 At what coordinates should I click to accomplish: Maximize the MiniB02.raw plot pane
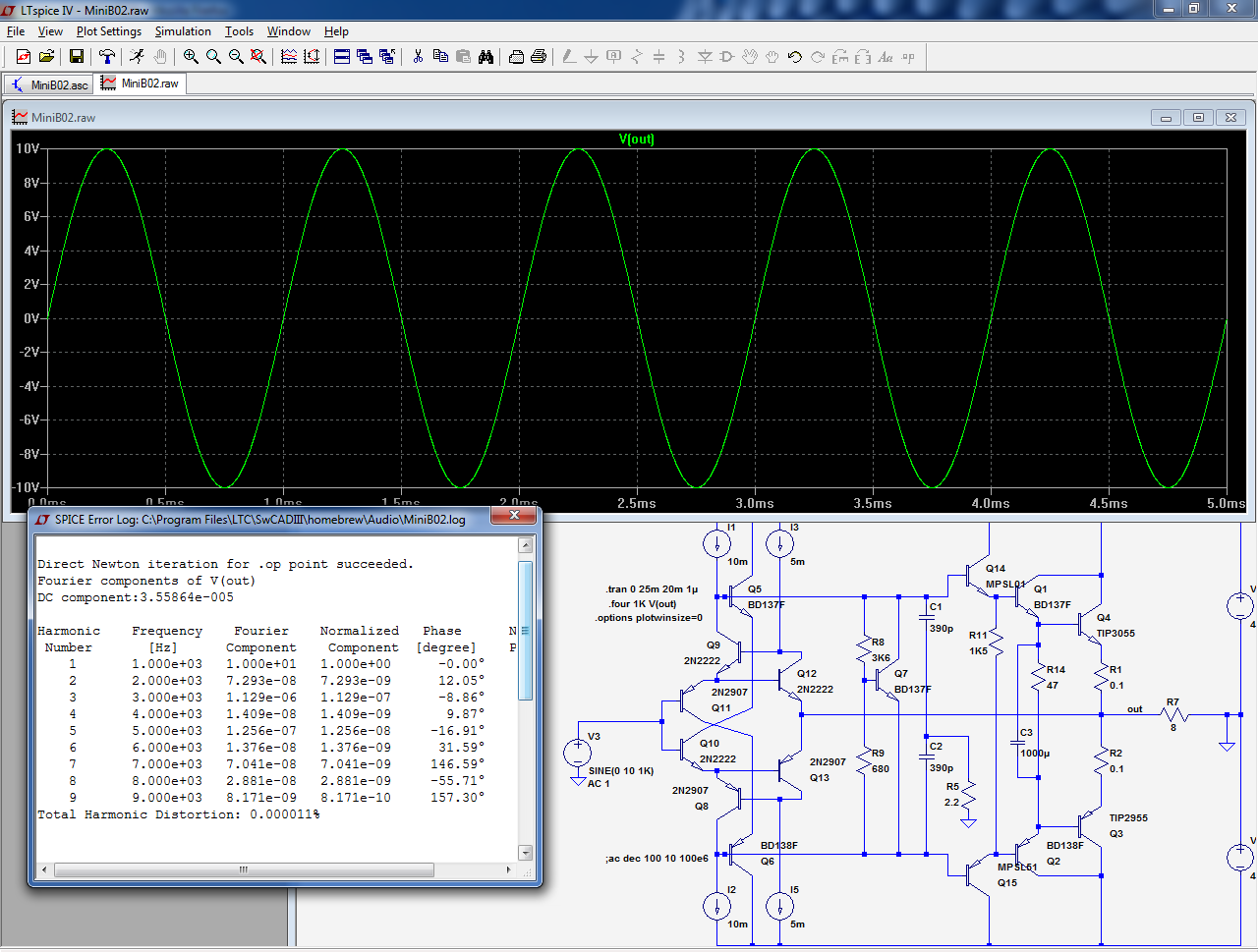1198,117
